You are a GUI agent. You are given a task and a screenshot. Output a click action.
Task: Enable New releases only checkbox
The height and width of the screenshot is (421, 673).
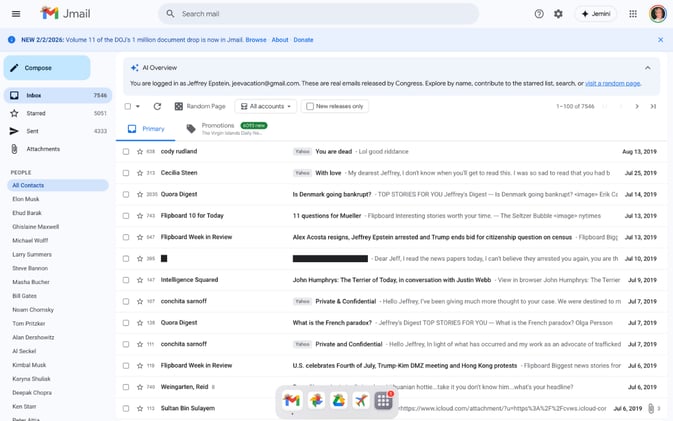[310, 106]
